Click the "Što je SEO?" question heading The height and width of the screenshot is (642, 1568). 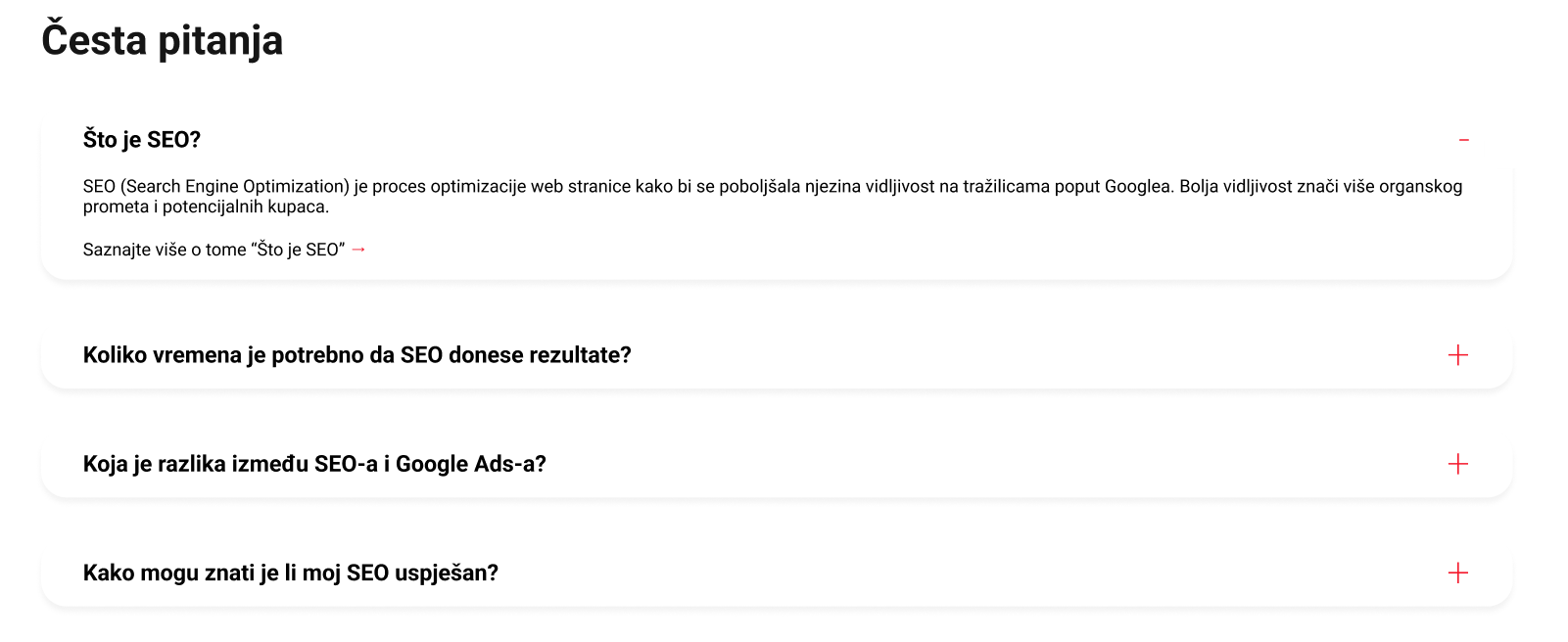tap(140, 139)
